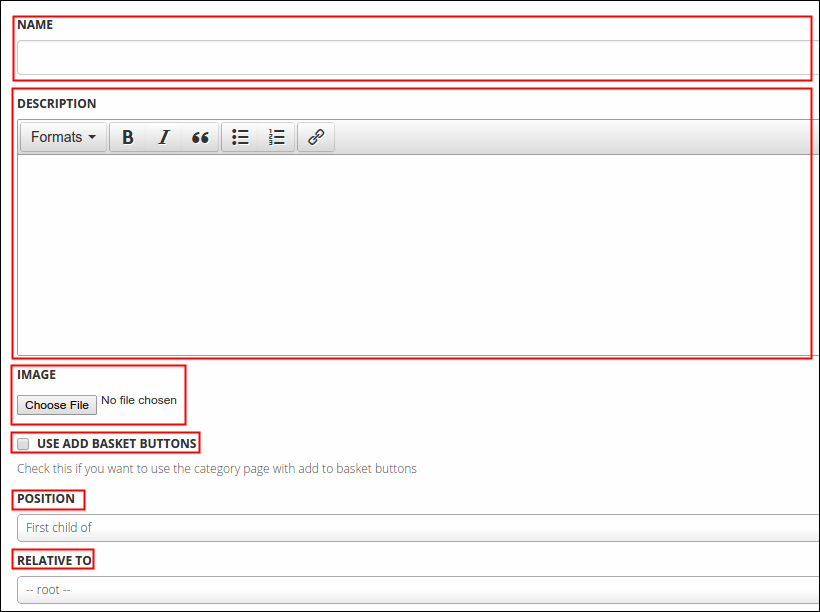Image resolution: width=820 pixels, height=612 pixels.
Task: Open the Relative To dropdown showing root
Action: tap(418, 590)
